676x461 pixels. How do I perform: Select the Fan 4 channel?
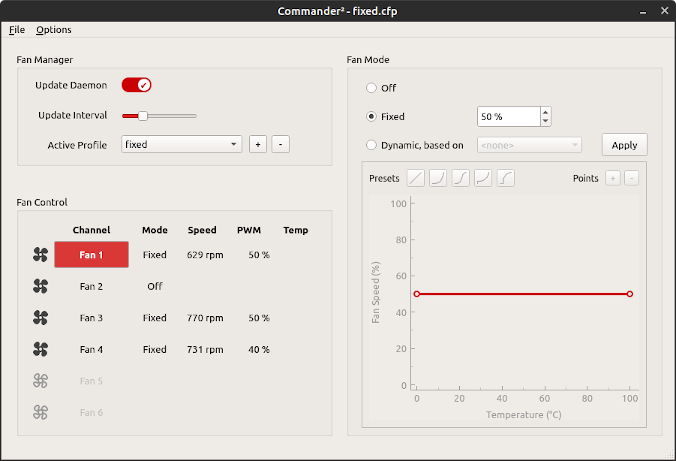(91, 349)
